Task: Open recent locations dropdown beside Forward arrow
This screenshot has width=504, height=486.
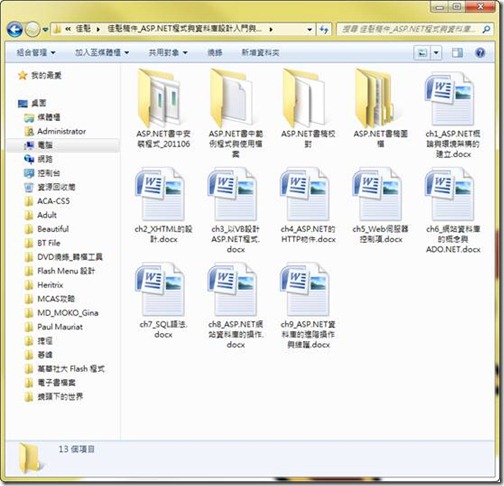Action: tap(45, 30)
